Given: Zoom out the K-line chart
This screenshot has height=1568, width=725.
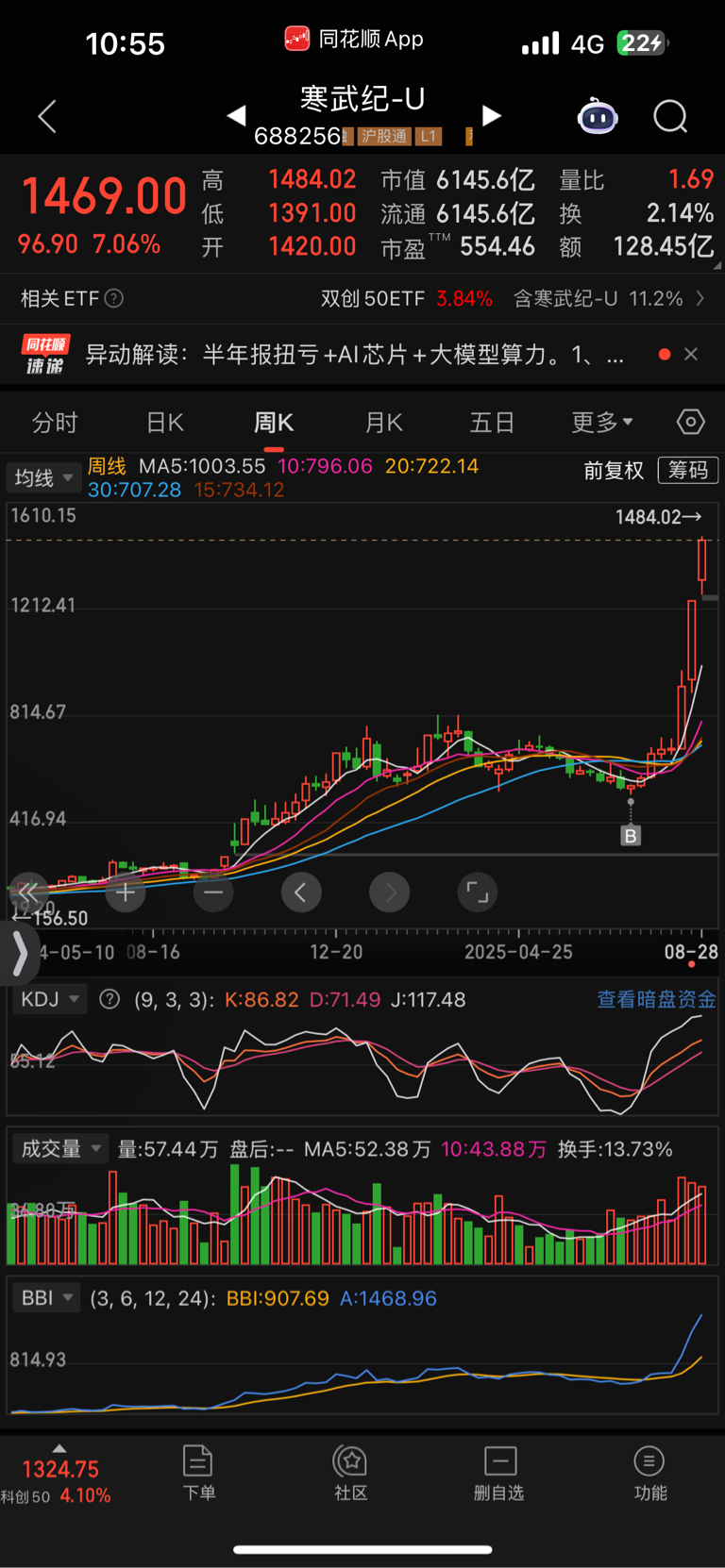Looking at the screenshot, I should tap(213, 892).
